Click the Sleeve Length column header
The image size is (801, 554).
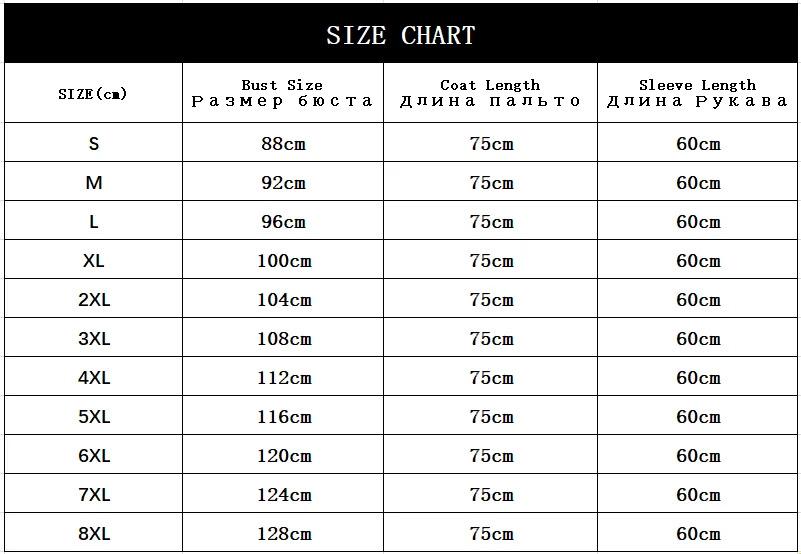[697, 93]
